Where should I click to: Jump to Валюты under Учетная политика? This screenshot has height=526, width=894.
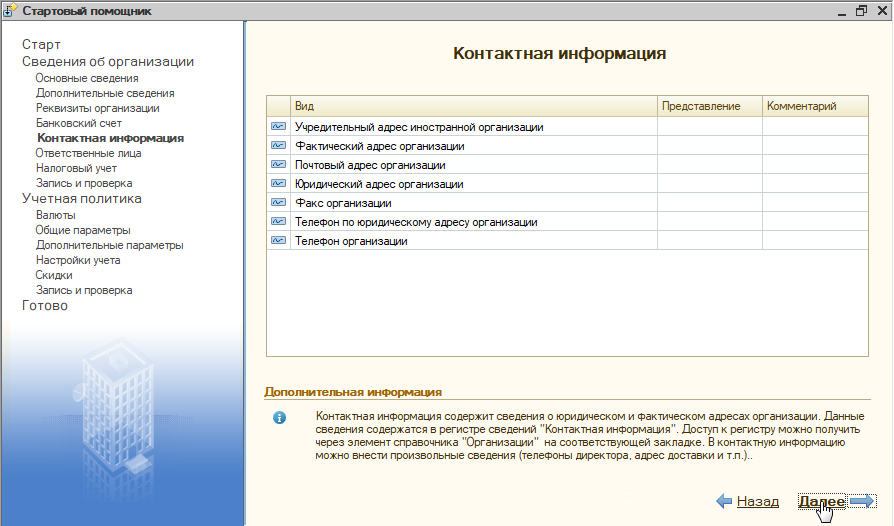(x=55, y=215)
